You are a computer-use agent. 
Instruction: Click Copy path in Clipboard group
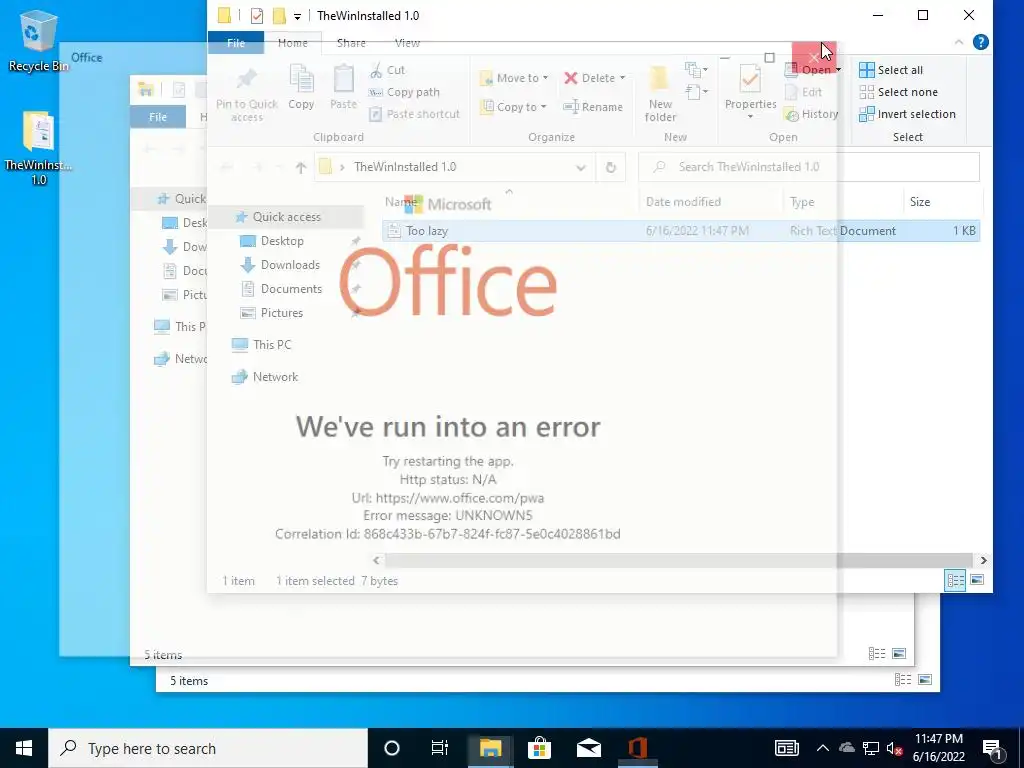point(404,92)
